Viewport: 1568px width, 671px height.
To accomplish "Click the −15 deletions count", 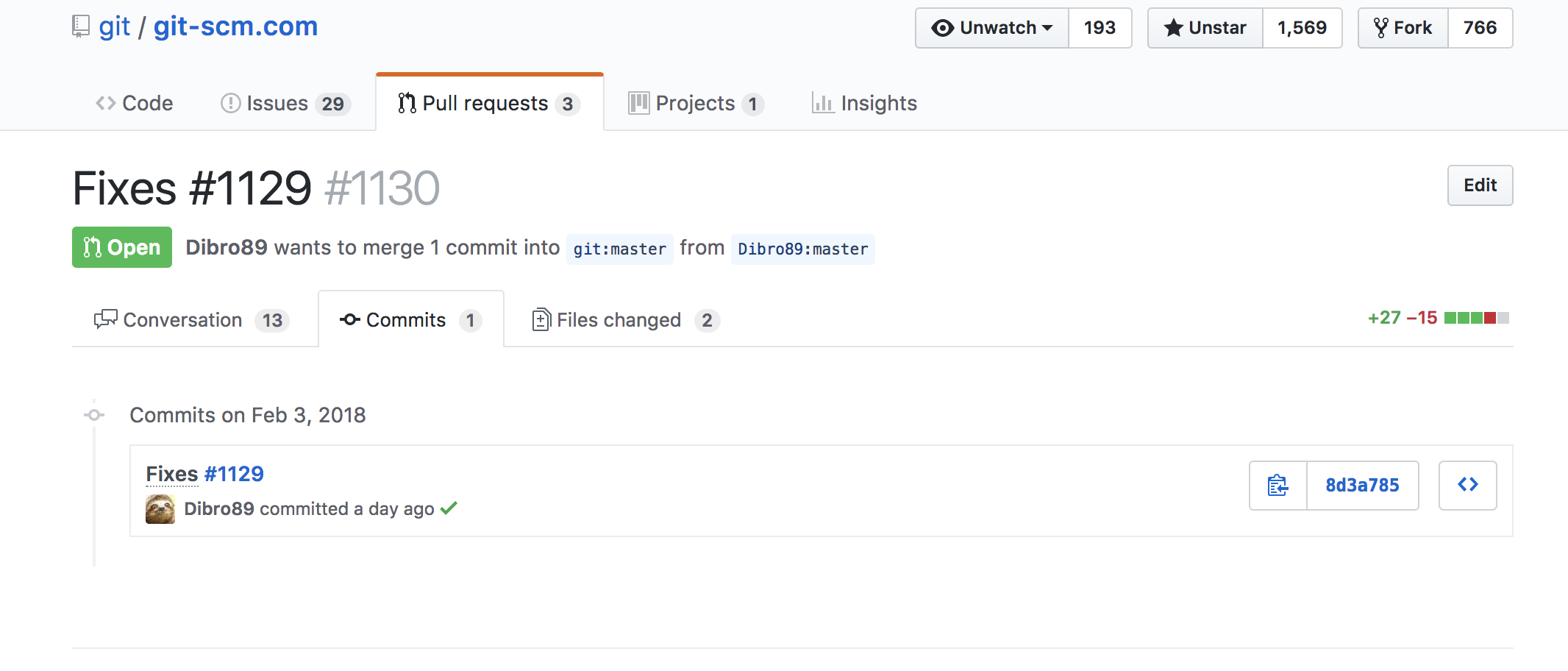I will click(x=1422, y=318).
